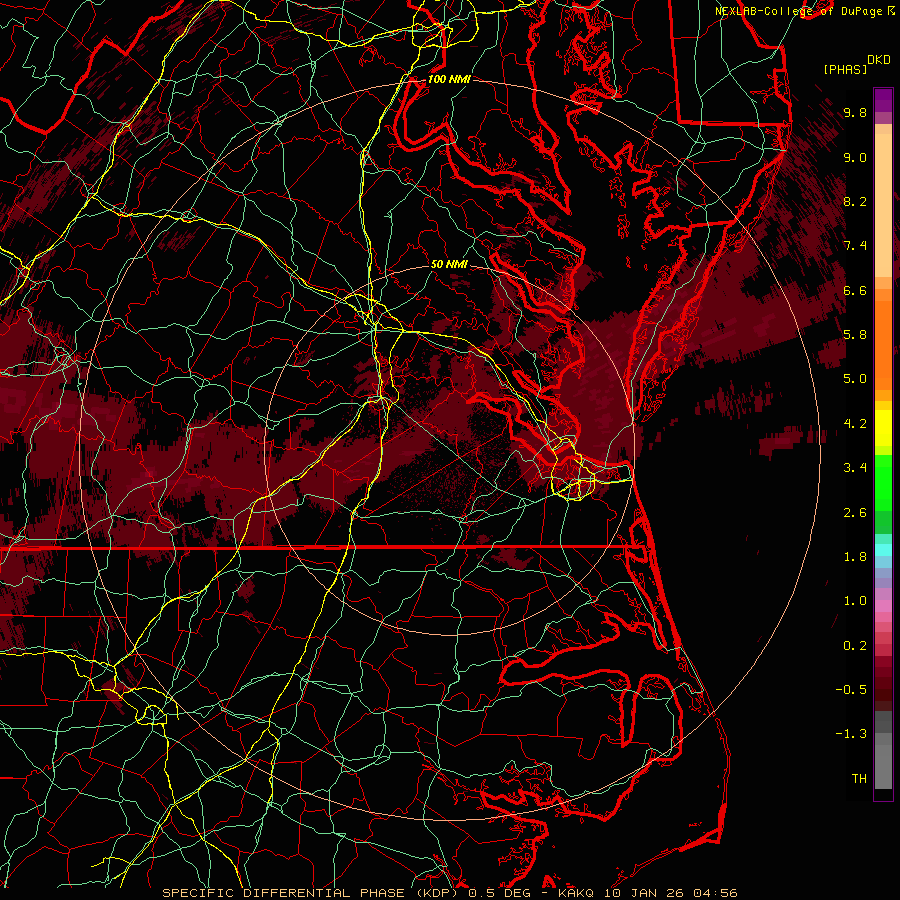Pick the cyan color bar segment
Image resolution: width=900 pixels, height=900 pixels.
click(883, 550)
